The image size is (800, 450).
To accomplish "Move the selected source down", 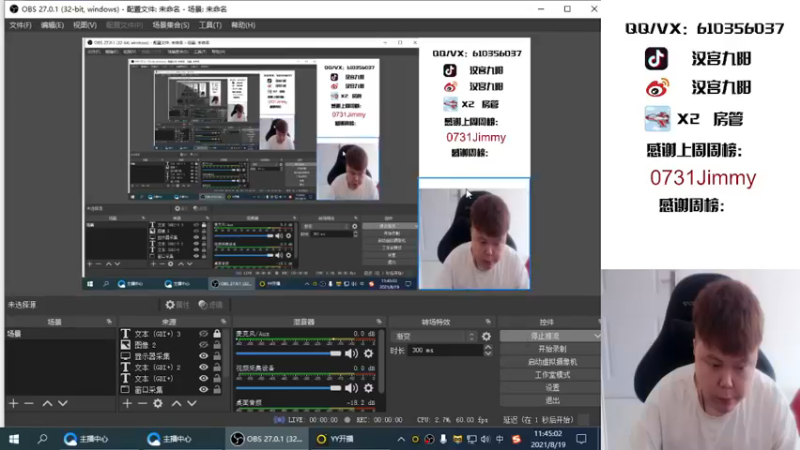I will point(192,404).
